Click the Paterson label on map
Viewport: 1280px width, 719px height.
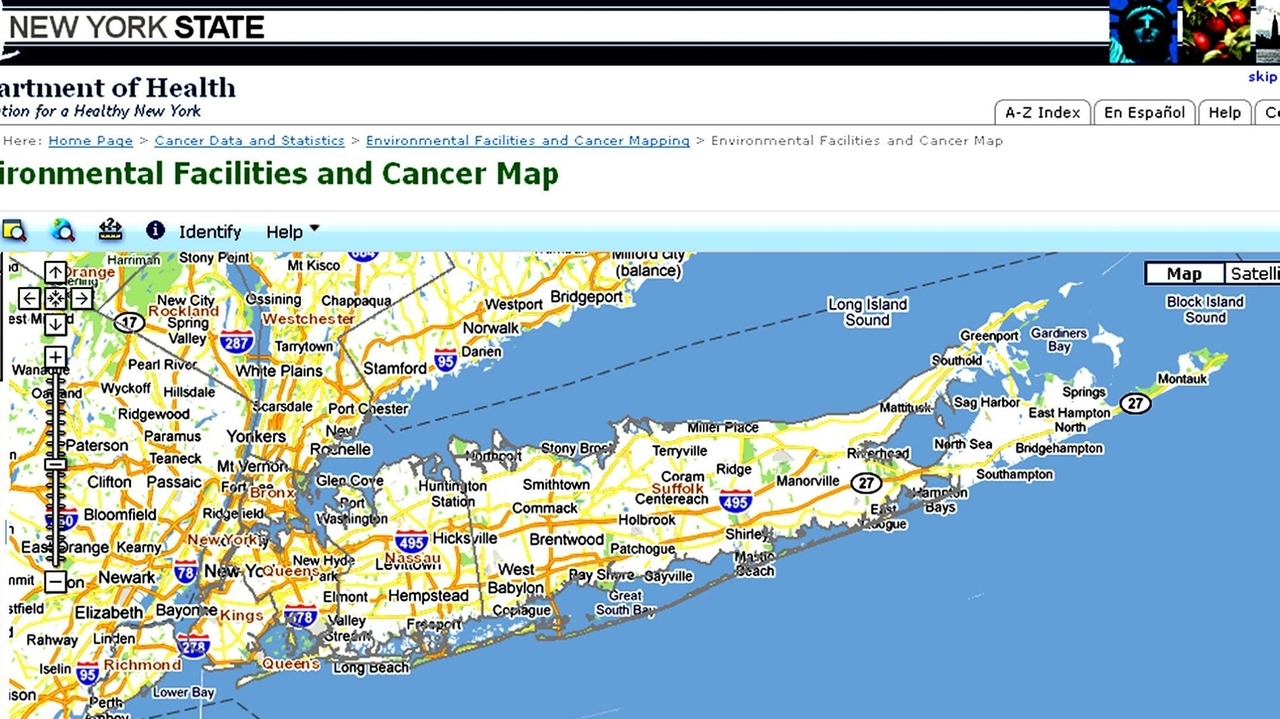click(x=97, y=446)
